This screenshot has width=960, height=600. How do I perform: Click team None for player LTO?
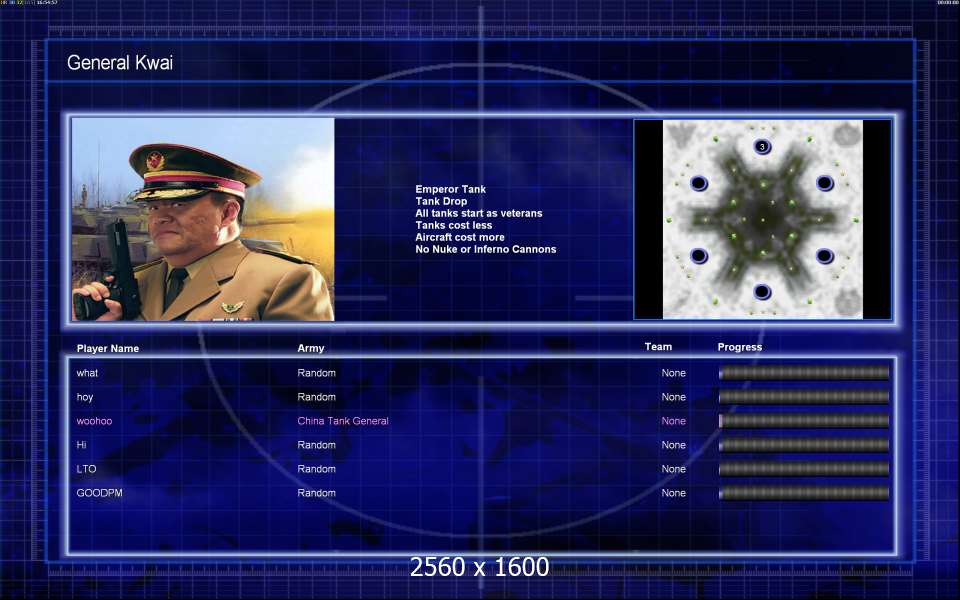click(673, 469)
